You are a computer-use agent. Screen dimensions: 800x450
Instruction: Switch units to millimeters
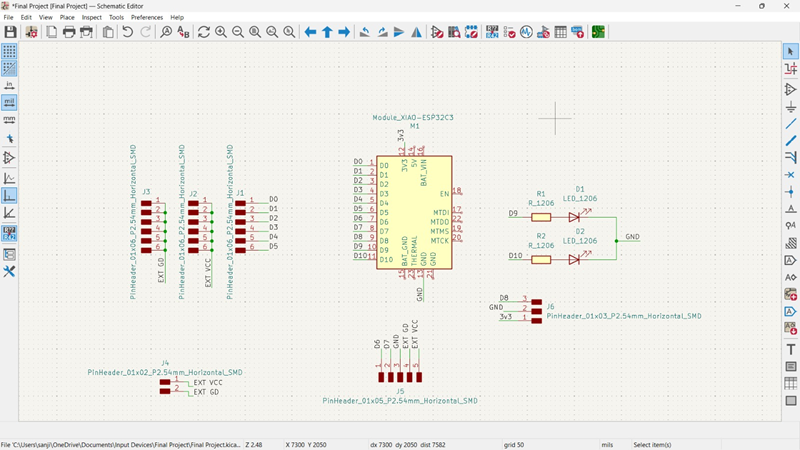(9, 119)
